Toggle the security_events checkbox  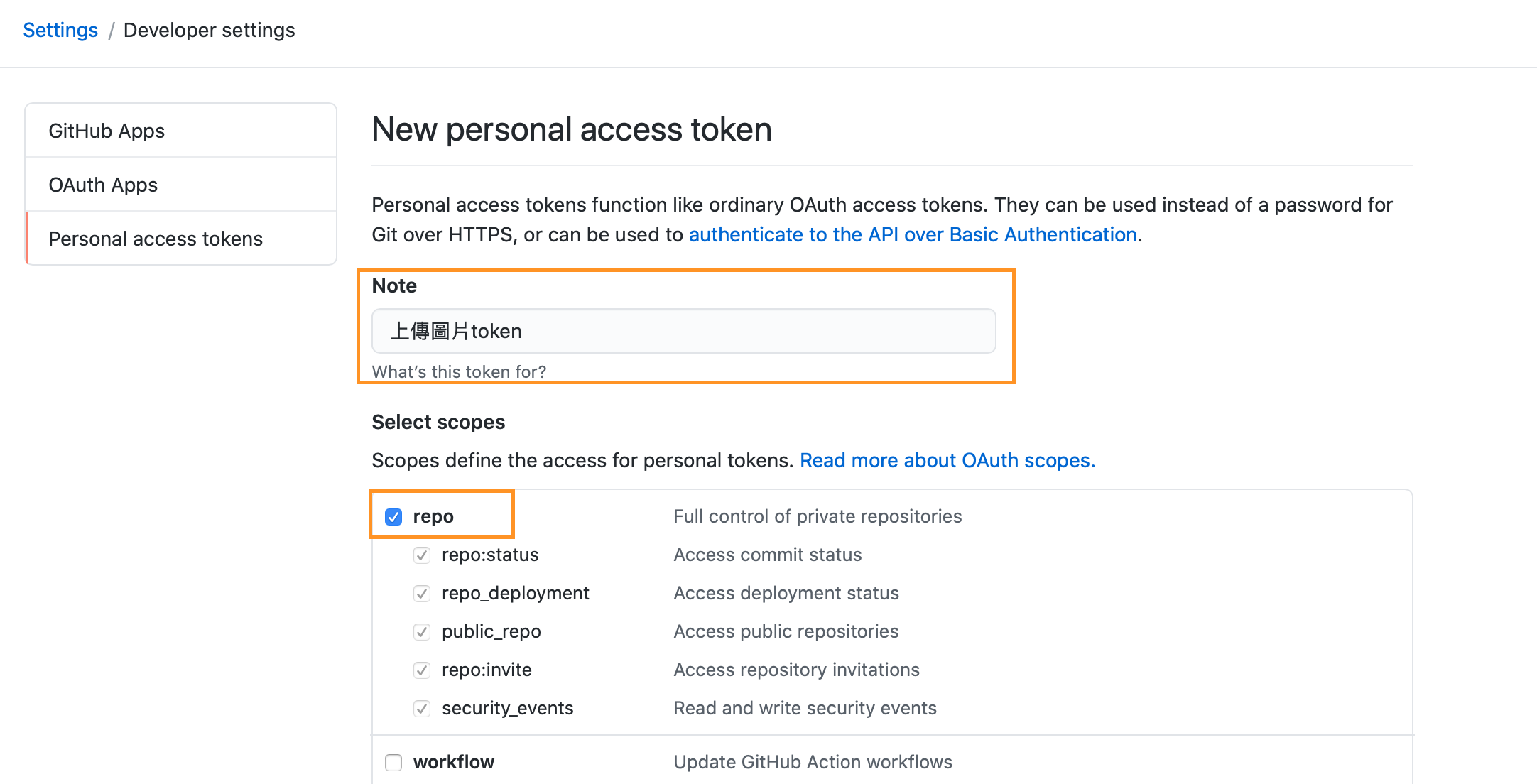tap(422, 708)
